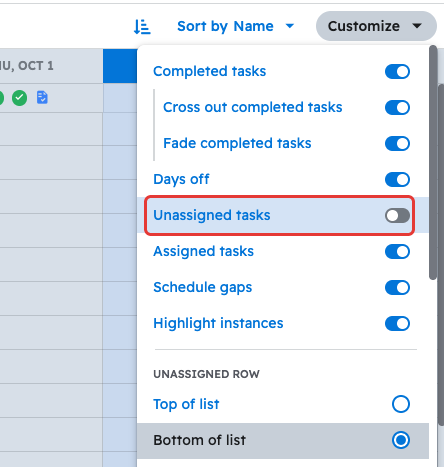The width and height of the screenshot is (444, 467).
Task: Select the Bottom of list radio button
Action: [401, 440]
